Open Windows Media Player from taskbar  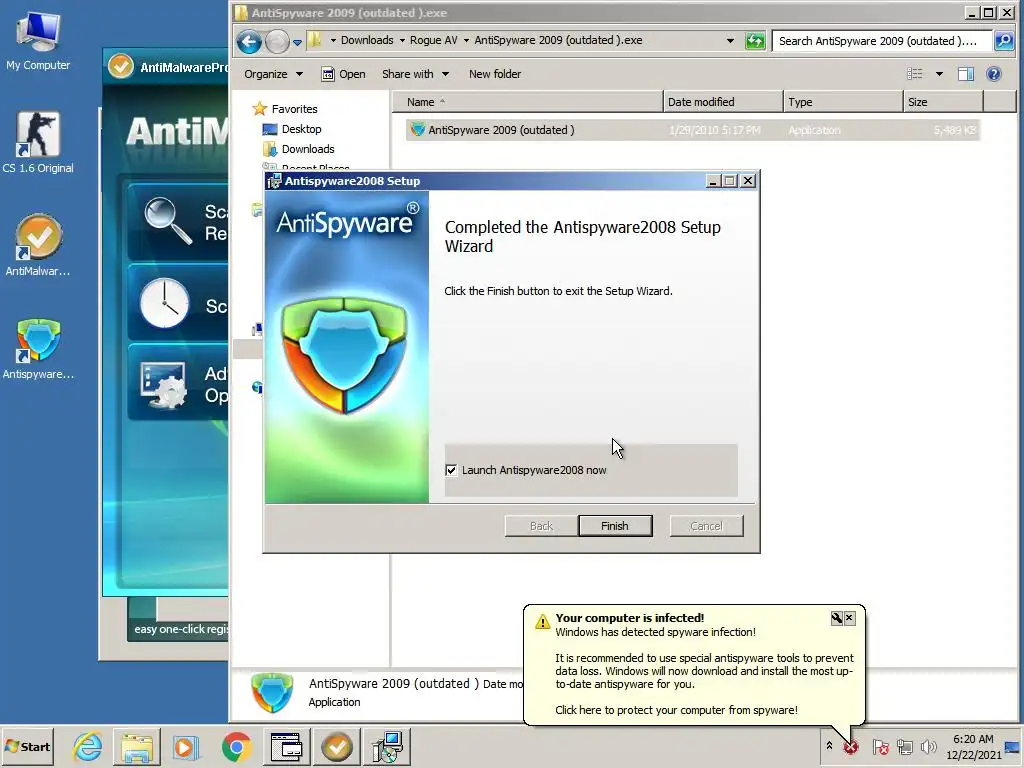point(185,746)
